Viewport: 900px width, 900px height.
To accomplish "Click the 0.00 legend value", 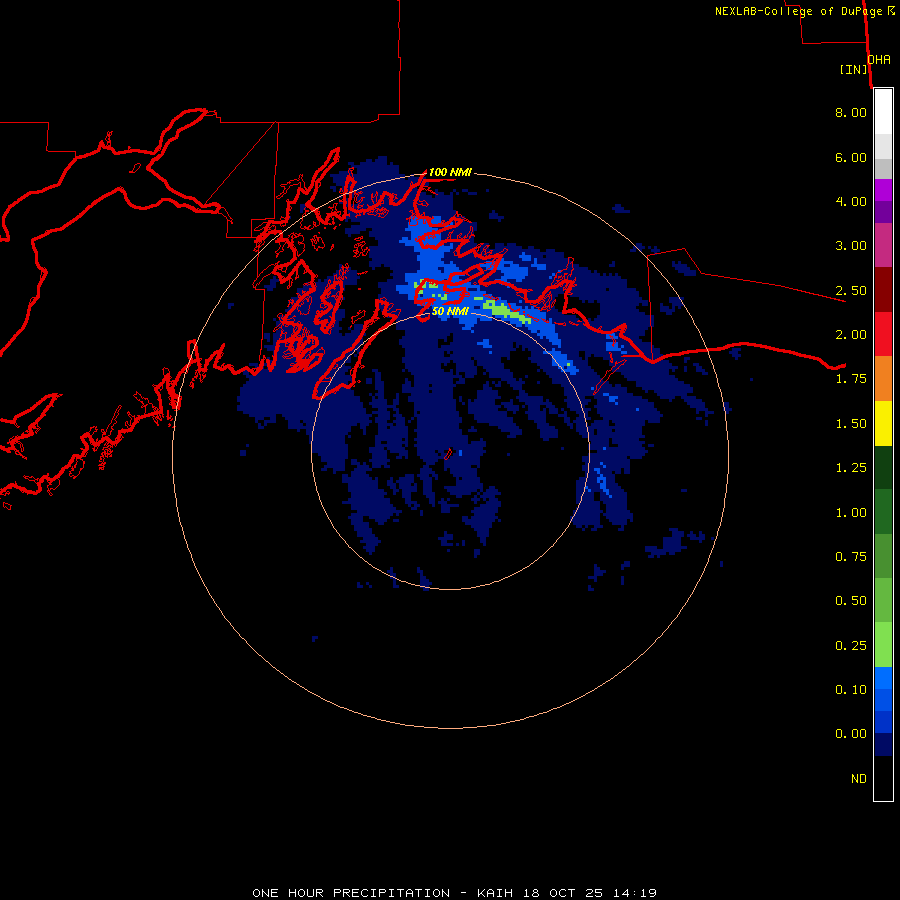I will 851,734.
